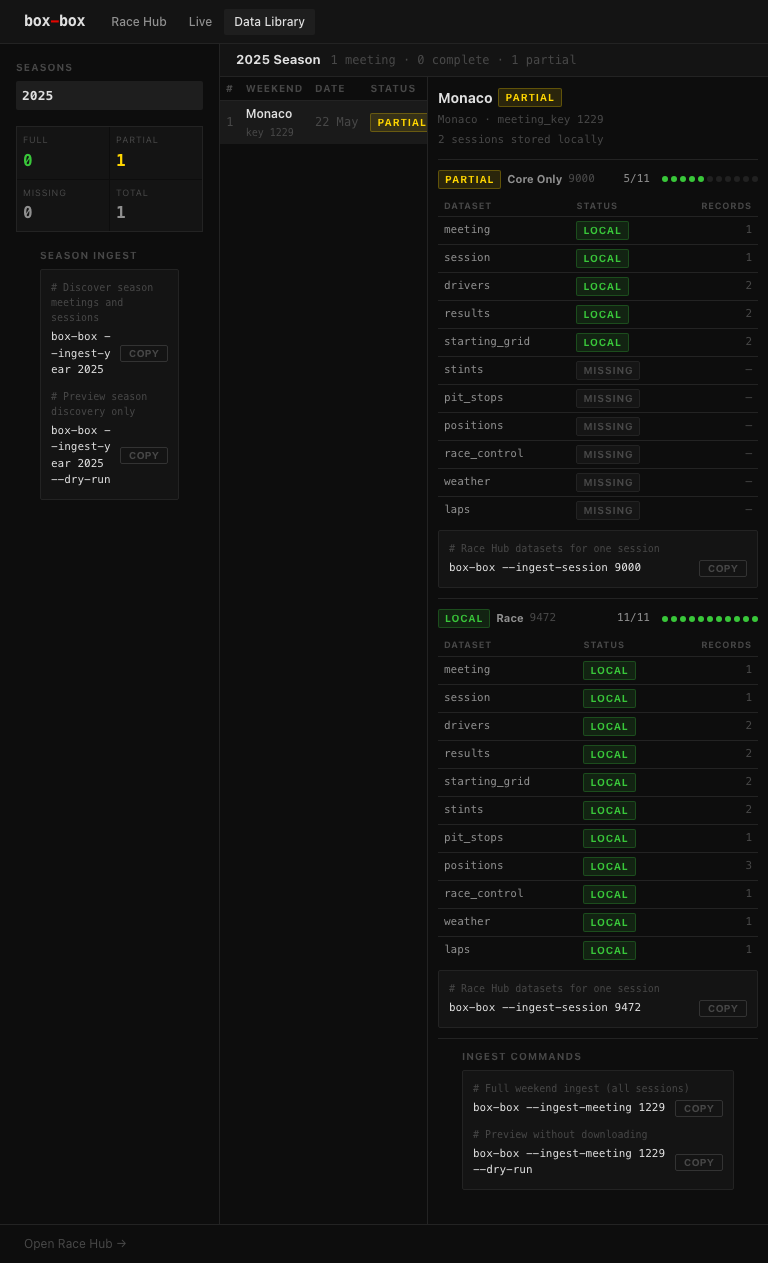Click Core Only 5/11 progress dots
The height and width of the screenshot is (1263, 768).
[x=710, y=179]
